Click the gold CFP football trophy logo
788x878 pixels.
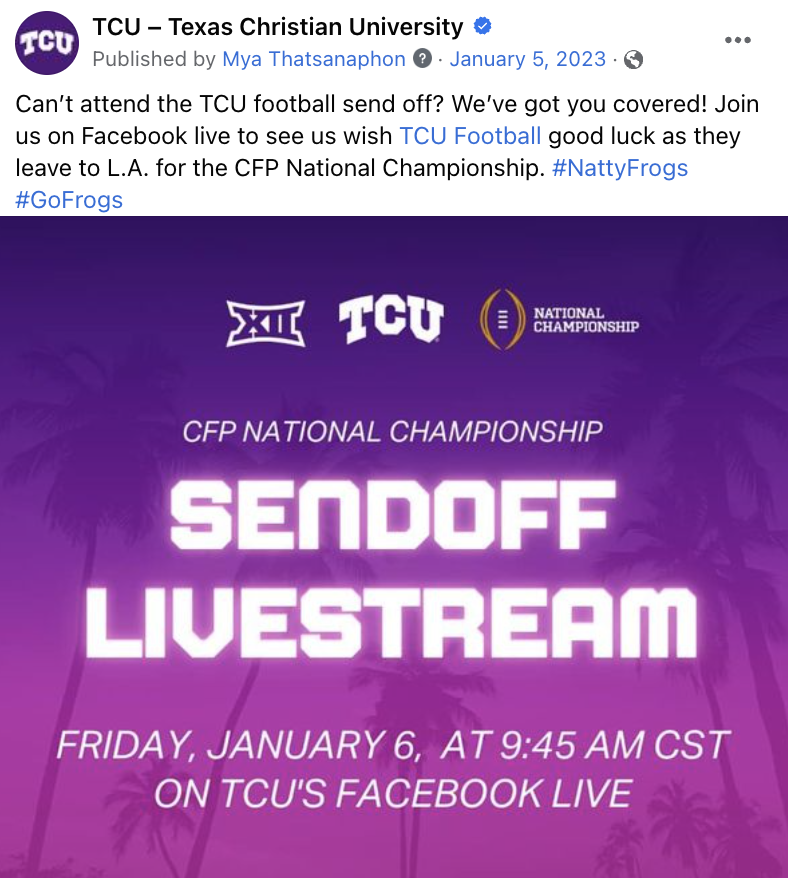pyautogui.click(x=502, y=319)
